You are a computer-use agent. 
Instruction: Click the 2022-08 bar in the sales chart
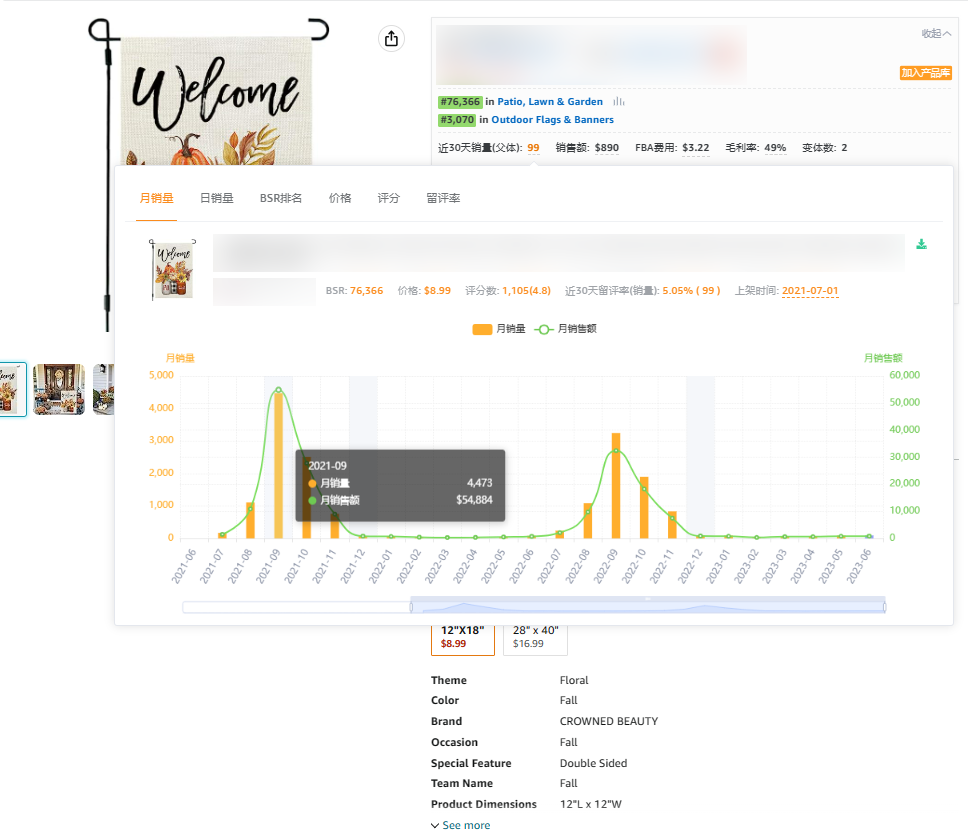tap(588, 521)
